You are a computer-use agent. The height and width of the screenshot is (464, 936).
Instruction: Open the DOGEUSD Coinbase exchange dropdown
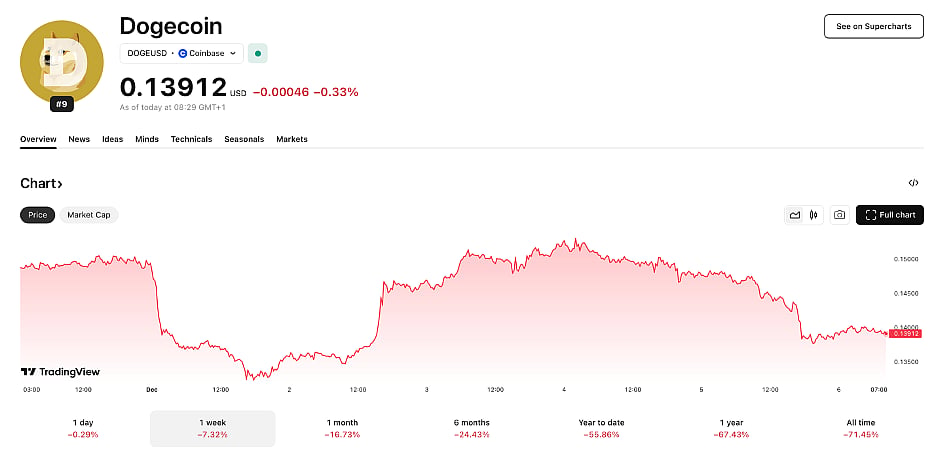181,53
